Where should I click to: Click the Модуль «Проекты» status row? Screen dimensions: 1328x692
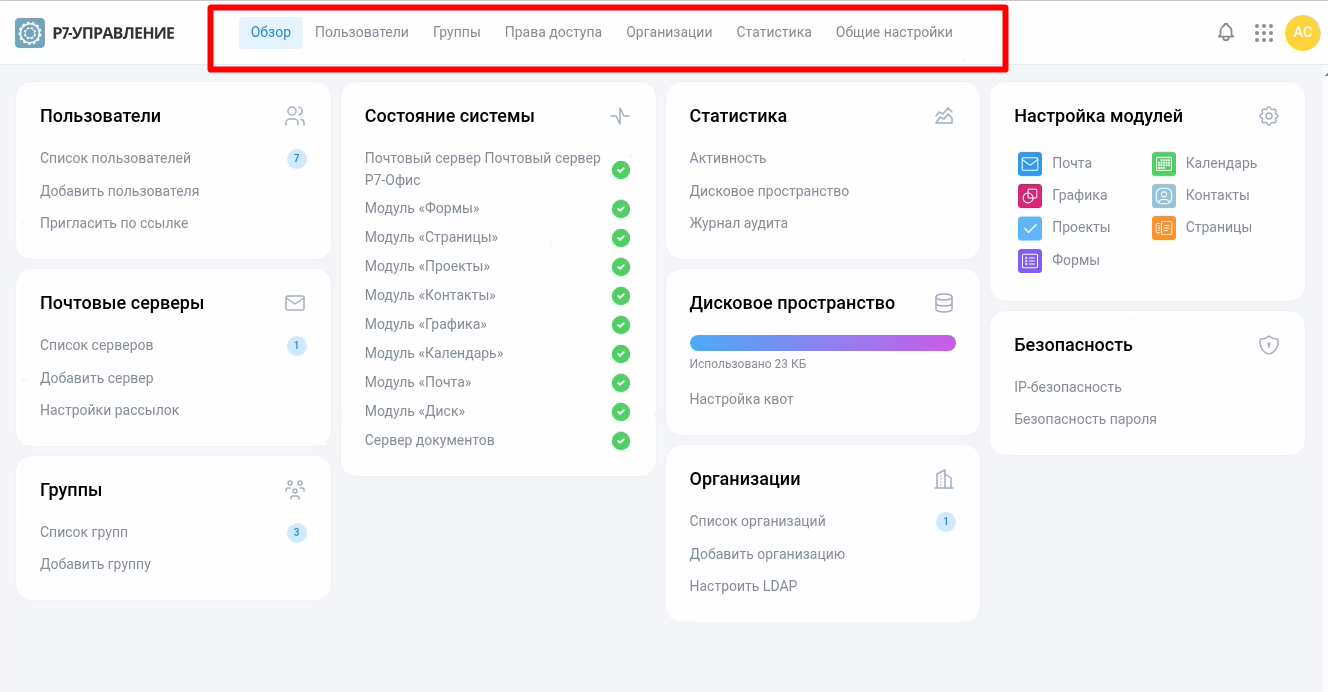(497, 267)
